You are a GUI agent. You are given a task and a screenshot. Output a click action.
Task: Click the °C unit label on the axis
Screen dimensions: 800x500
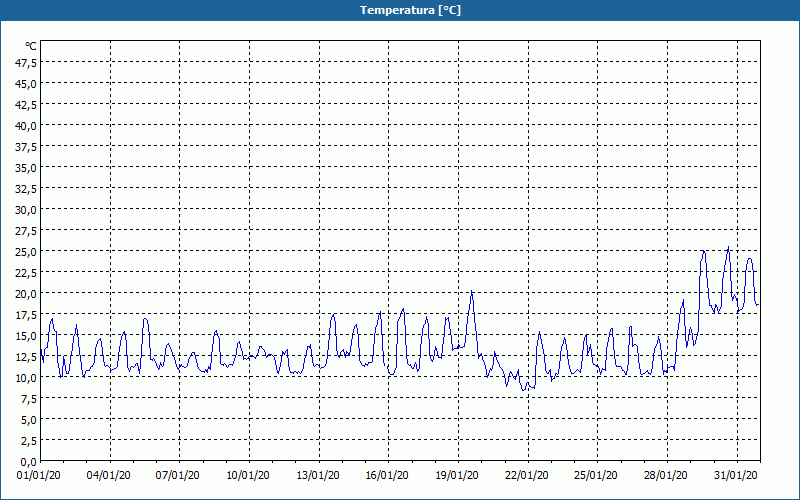[31, 46]
